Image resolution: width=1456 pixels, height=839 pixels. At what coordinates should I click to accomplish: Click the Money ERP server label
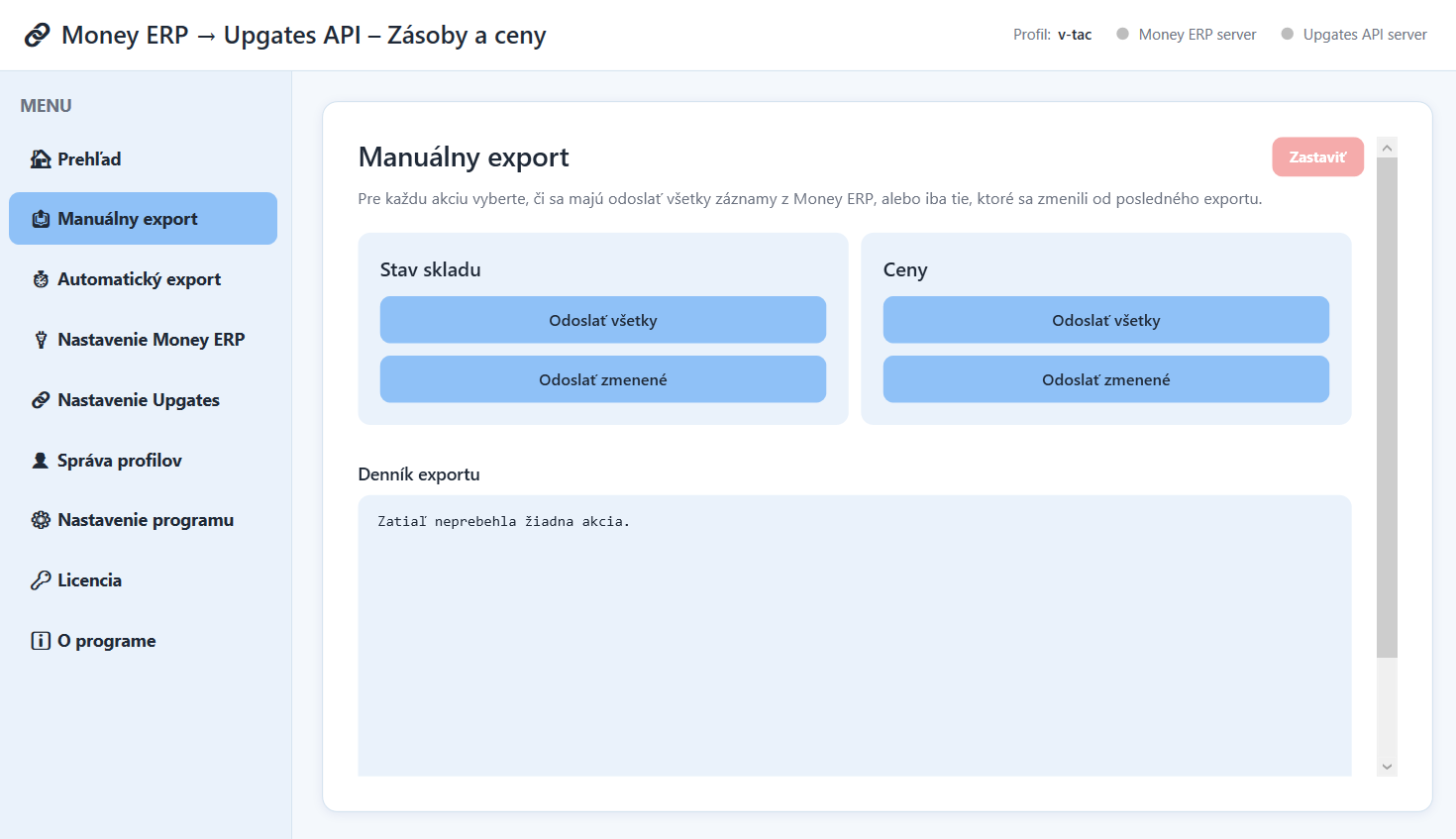1197,35
